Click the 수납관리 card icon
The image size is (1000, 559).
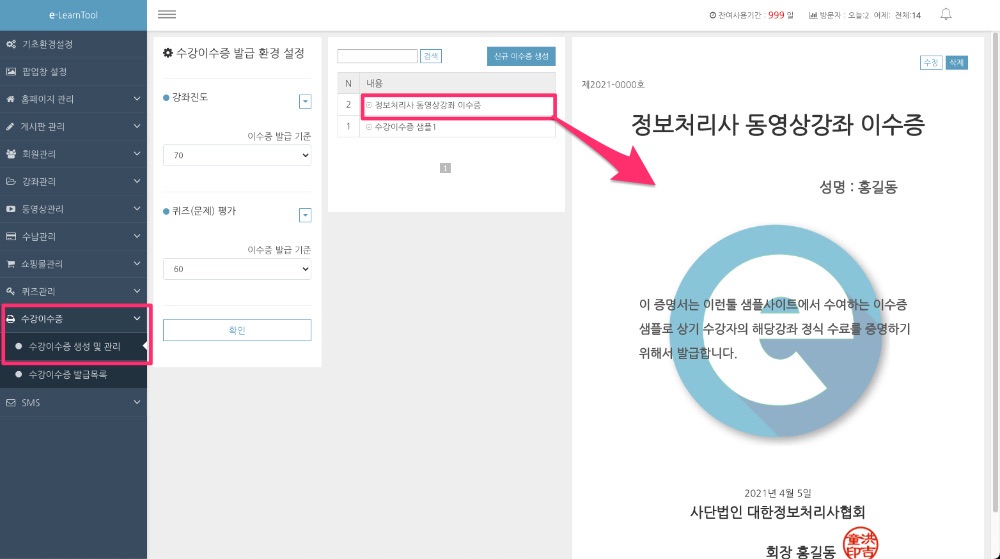pyautogui.click(x=11, y=236)
